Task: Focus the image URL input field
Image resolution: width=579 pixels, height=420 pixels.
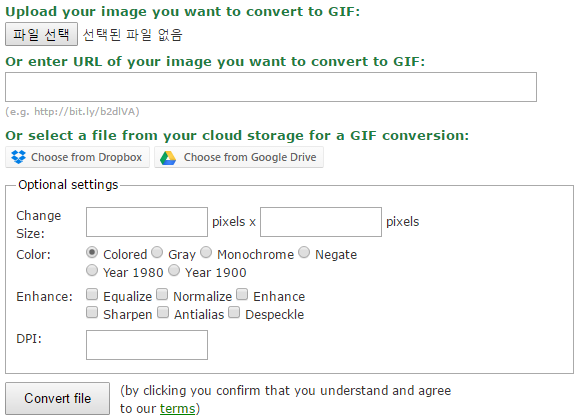Action: point(271,87)
